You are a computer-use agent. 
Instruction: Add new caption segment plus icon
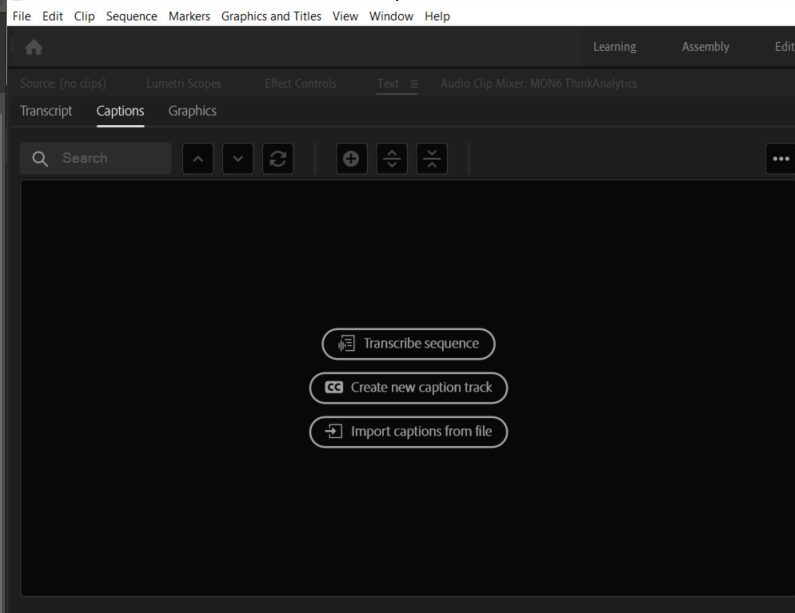tap(352, 159)
